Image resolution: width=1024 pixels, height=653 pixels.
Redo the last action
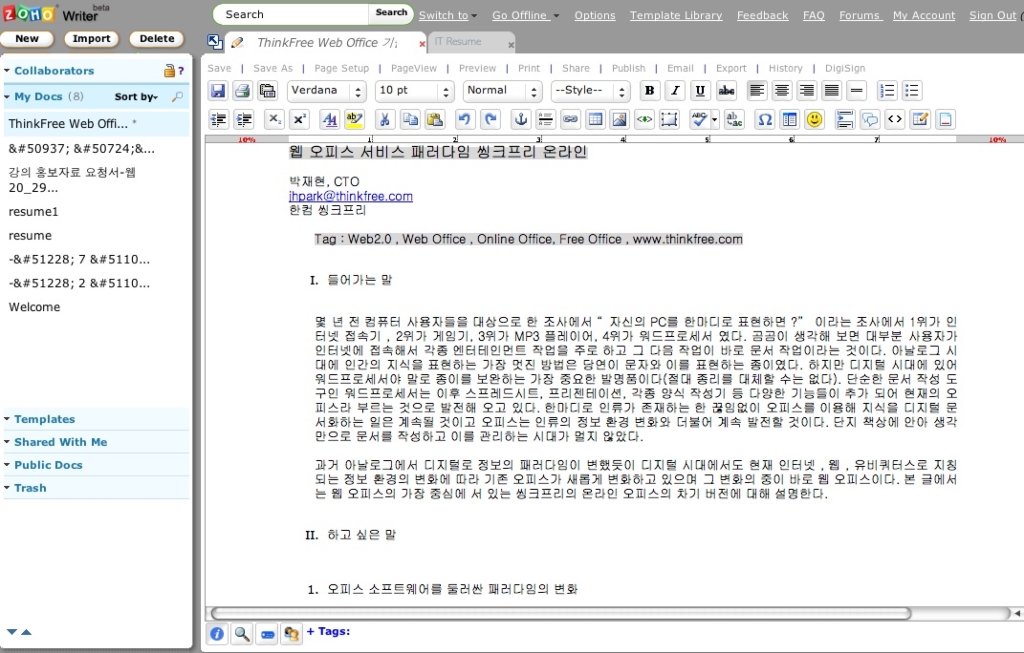[x=490, y=119]
